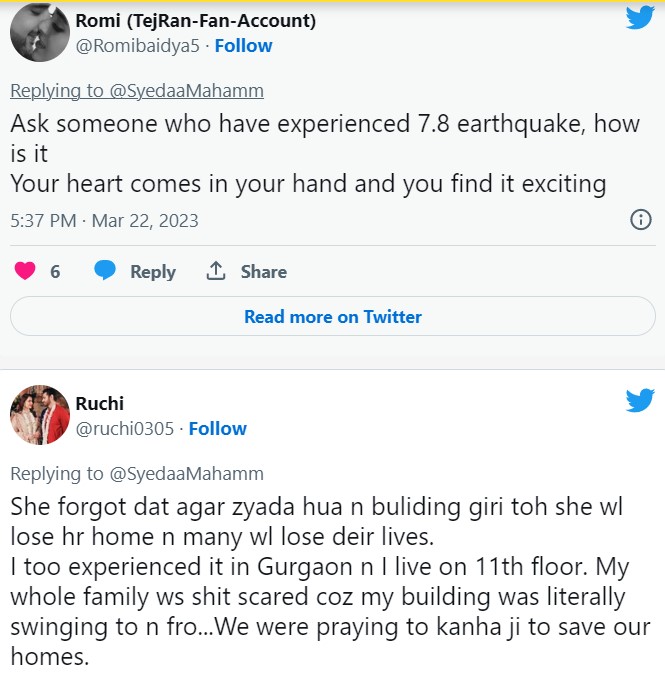This screenshot has height=675, width=665.
Task: Click @Romibaidya5 handle
Action: click(x=138, y=46)
